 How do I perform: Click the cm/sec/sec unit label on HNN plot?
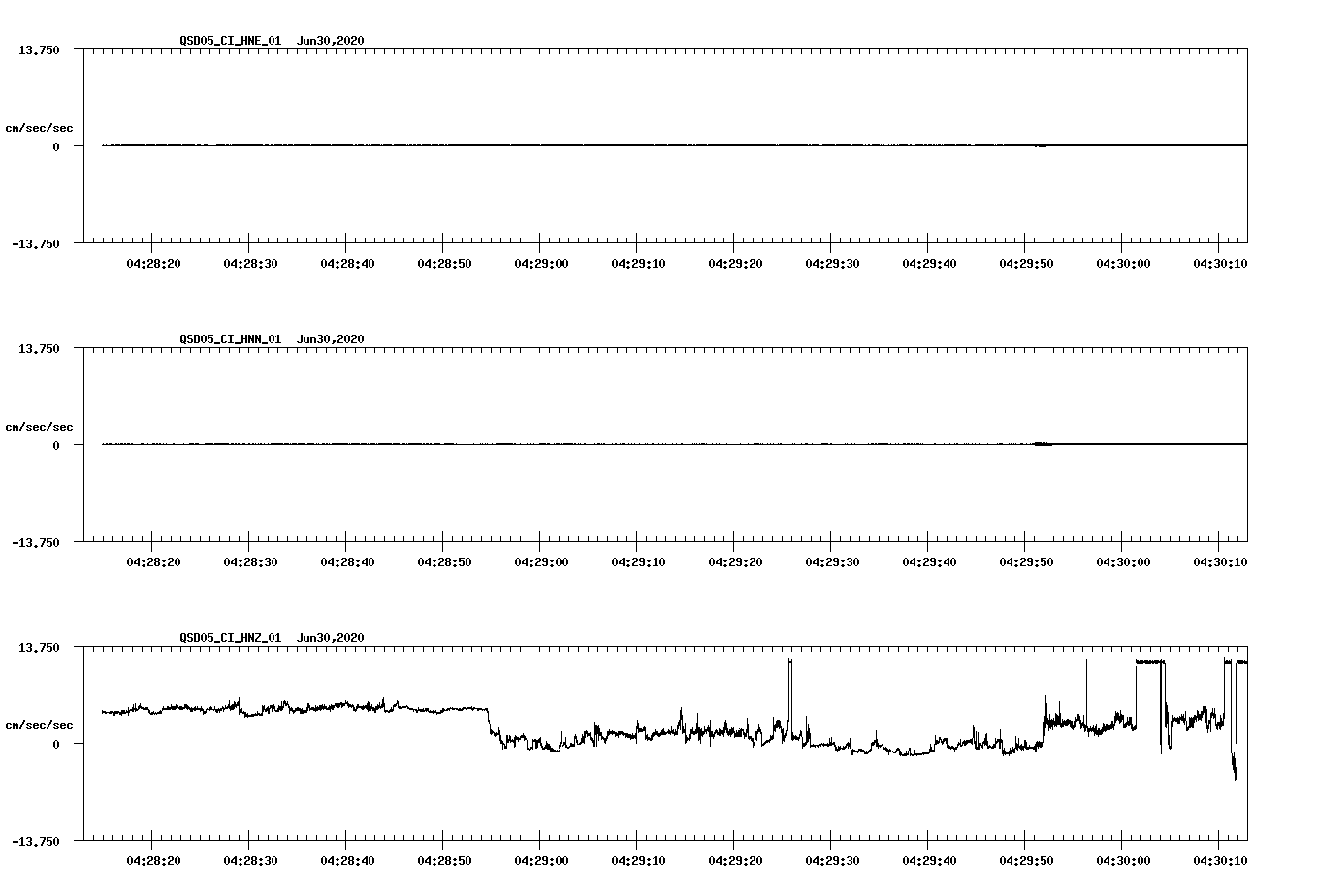tap(39, 427)
